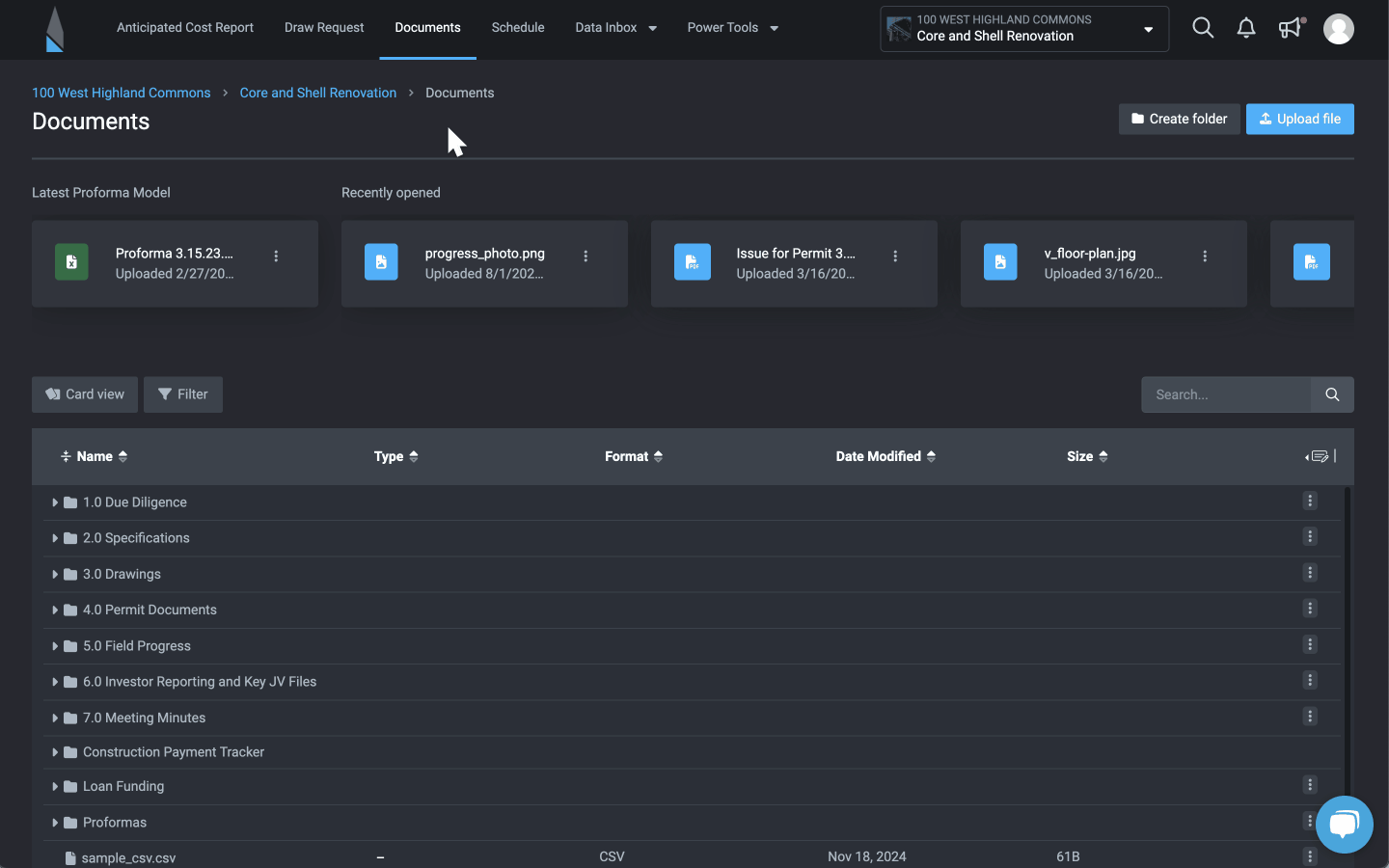Open row menu for Loan Funding
This screenshot has height=868, width=1389.
click(1310, 785)
